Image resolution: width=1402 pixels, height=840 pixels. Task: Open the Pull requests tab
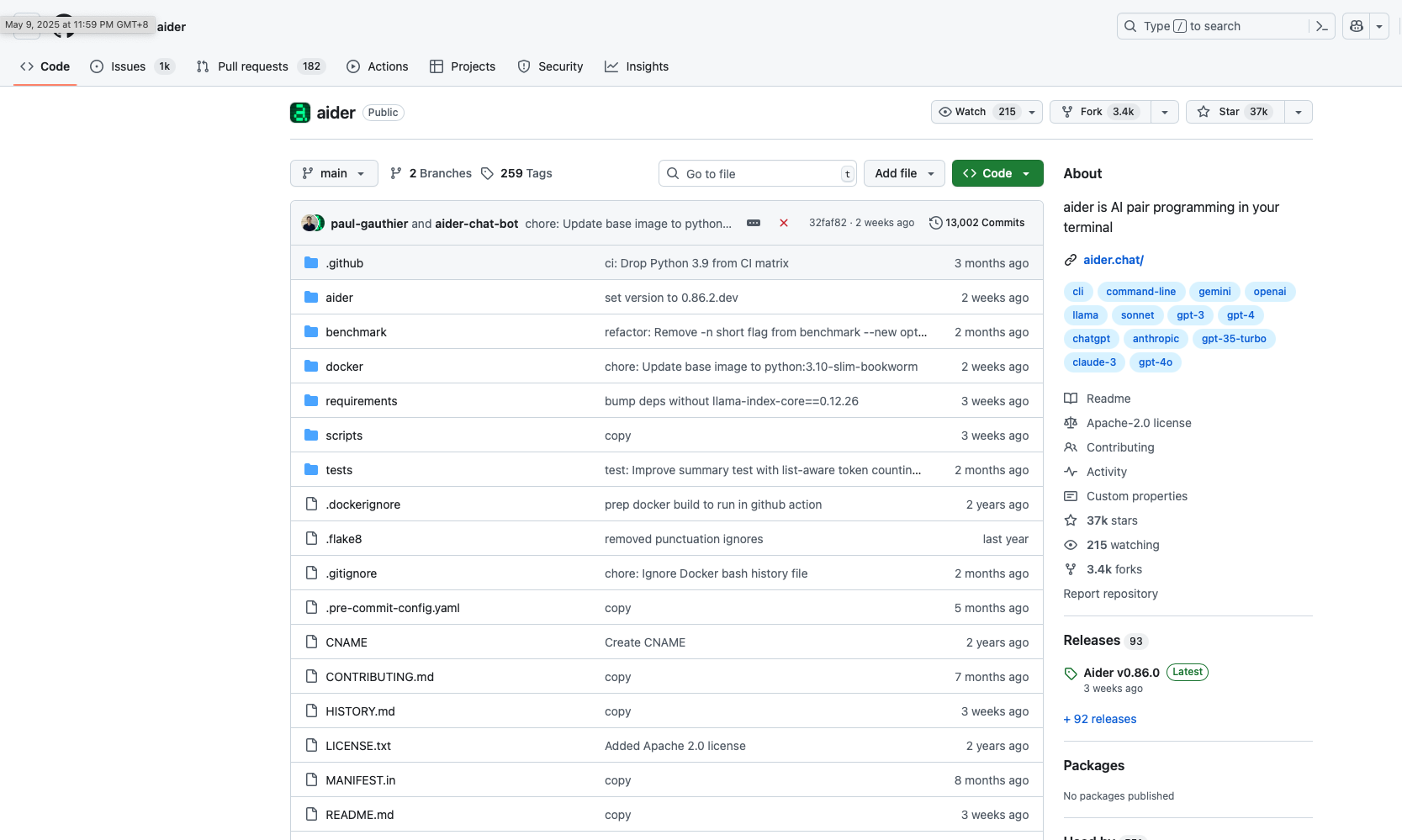(x=261, y=66)
